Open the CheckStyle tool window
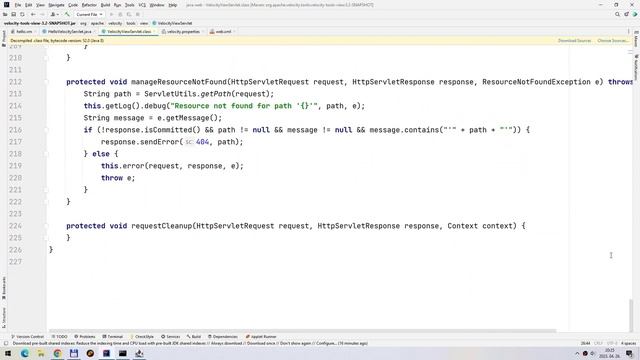 coord(142,337)
